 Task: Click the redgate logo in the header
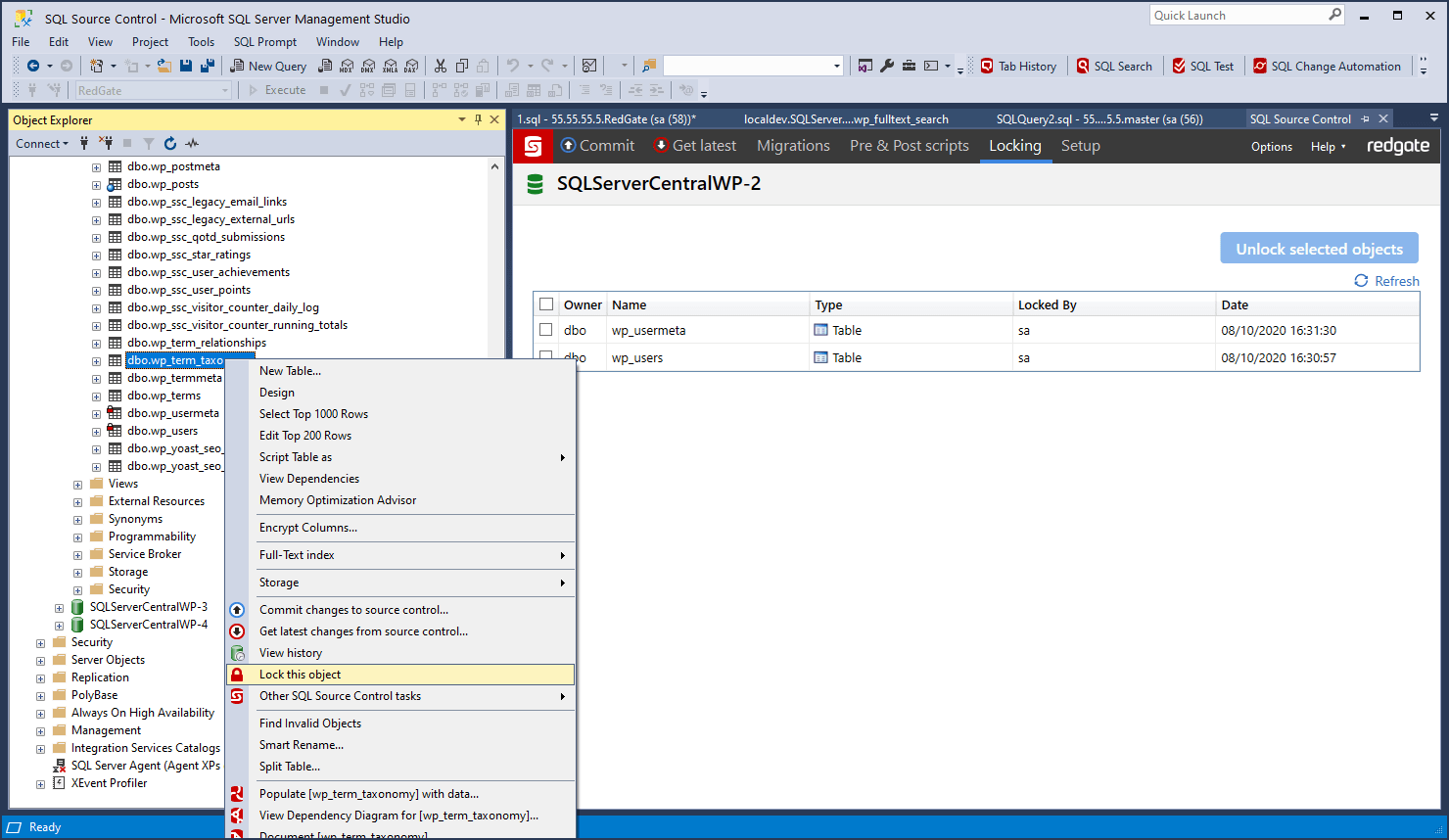point(1398,146)
